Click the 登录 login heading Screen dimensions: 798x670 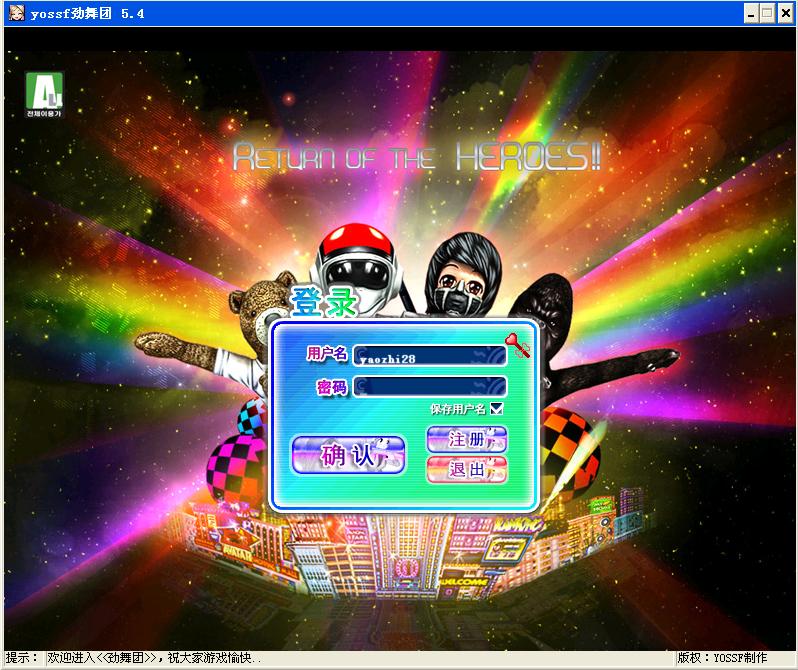coord(322,302)
